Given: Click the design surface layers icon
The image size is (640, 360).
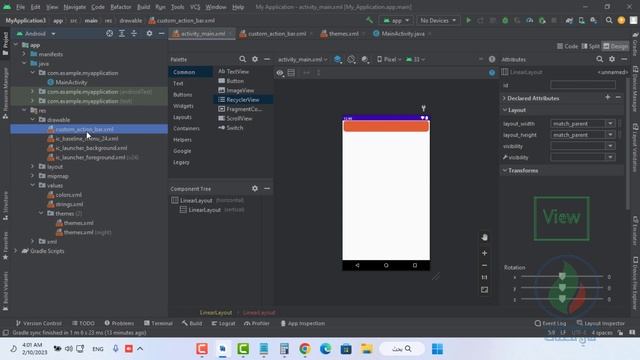Looking at the screenshot, I should point(338,59).
